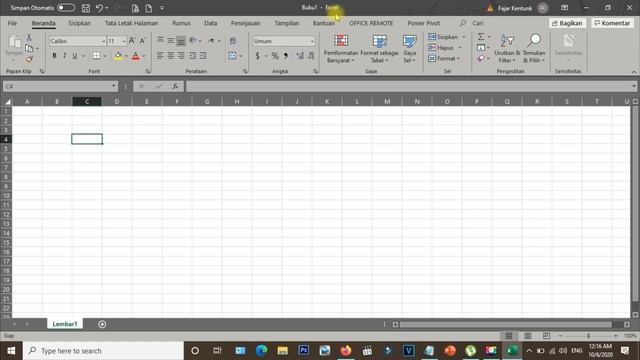Click the currency dollar format icon
The image size is (640, 360).
click(258, 56)
